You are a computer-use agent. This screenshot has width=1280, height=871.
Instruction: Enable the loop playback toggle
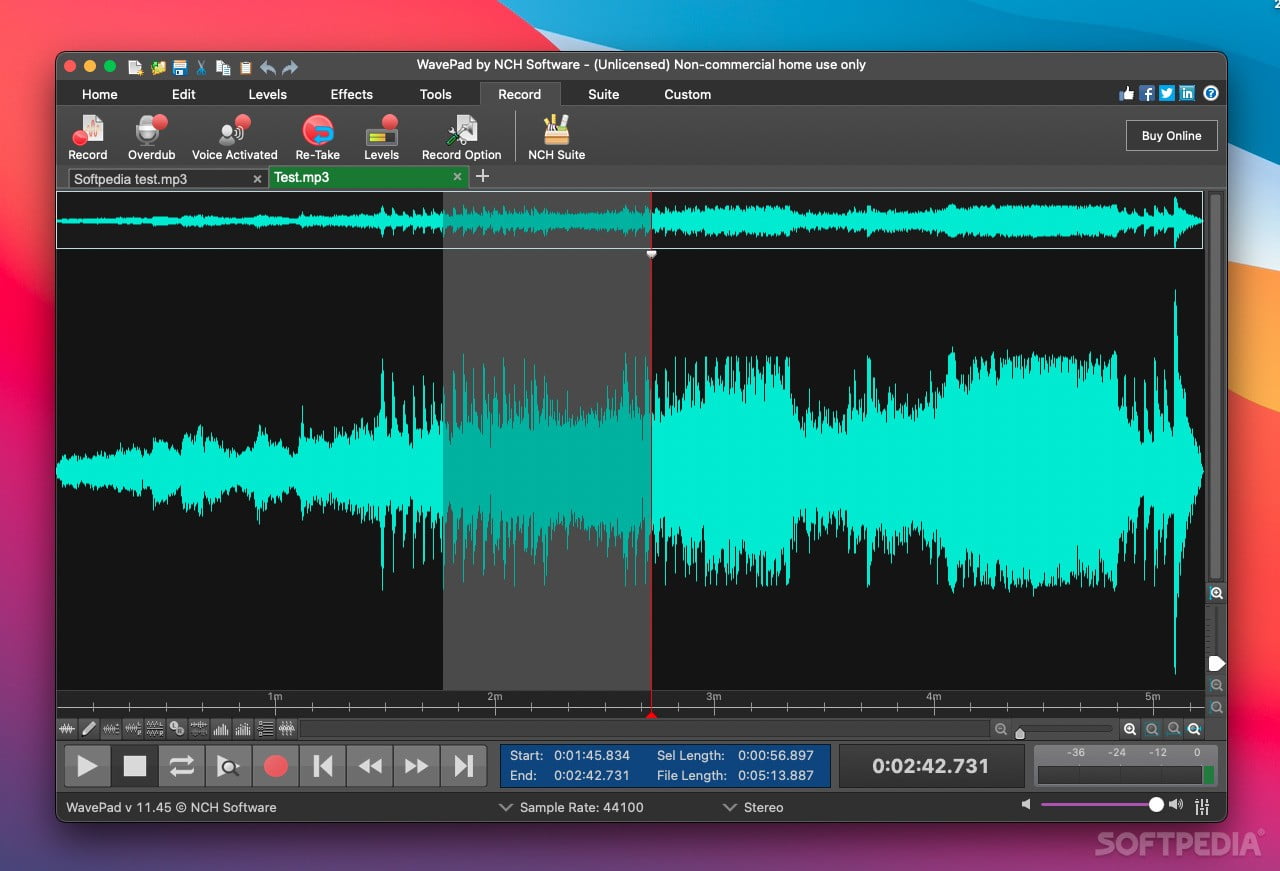(x=181, y=766)
